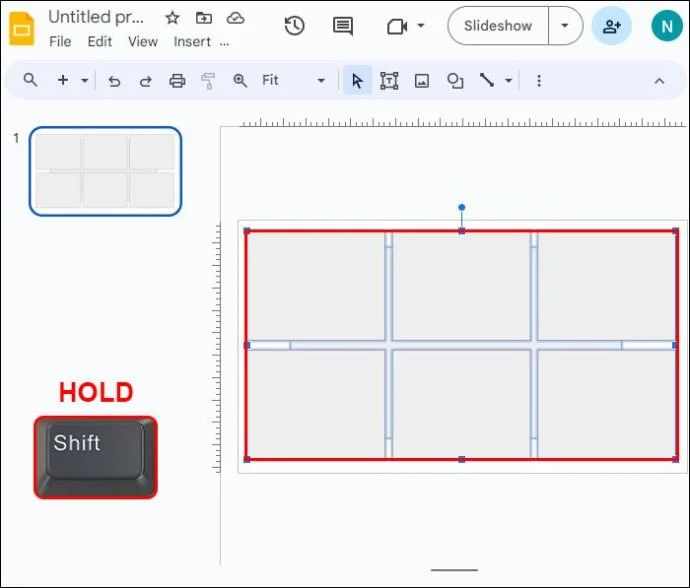Add a new slide plus button
Image resolution: width=690 pixels, height=588 pixels.
[63, 80]
